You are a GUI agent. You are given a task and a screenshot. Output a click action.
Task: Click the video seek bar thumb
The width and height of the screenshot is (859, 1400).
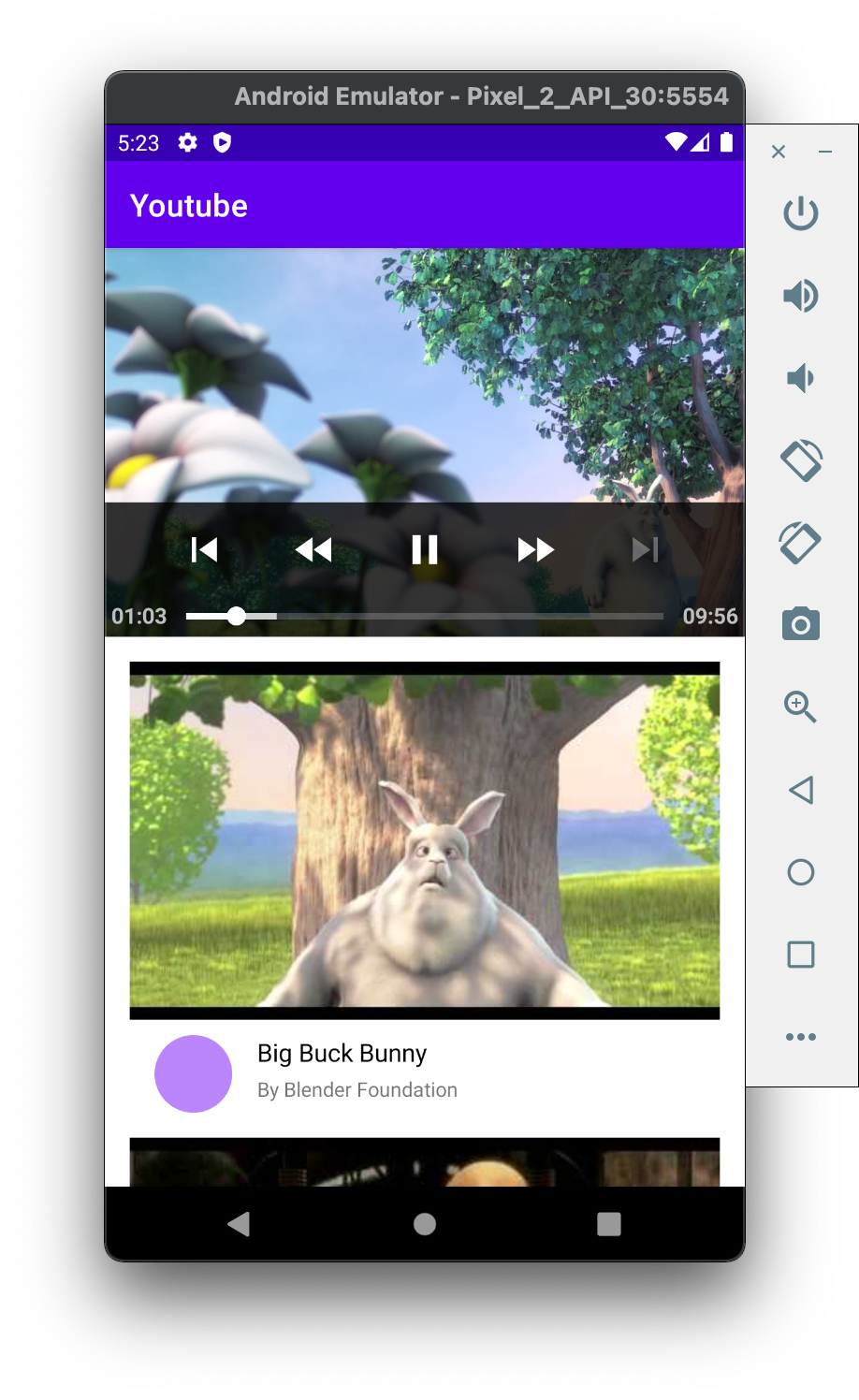click(x=237, y=616)
